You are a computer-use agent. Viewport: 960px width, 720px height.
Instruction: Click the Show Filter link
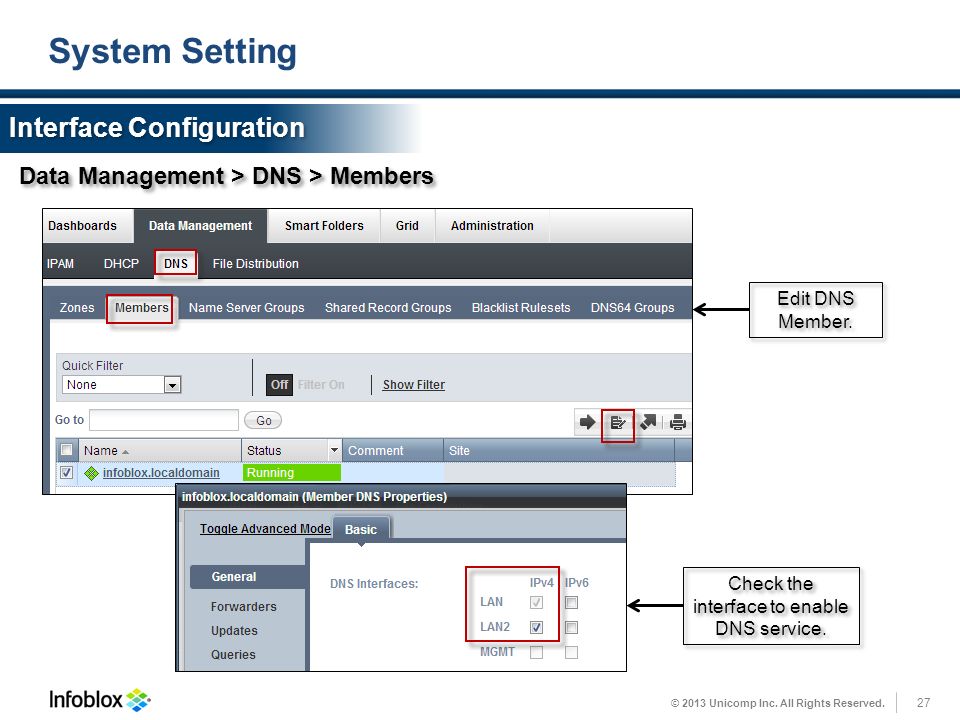coord(414,385)
